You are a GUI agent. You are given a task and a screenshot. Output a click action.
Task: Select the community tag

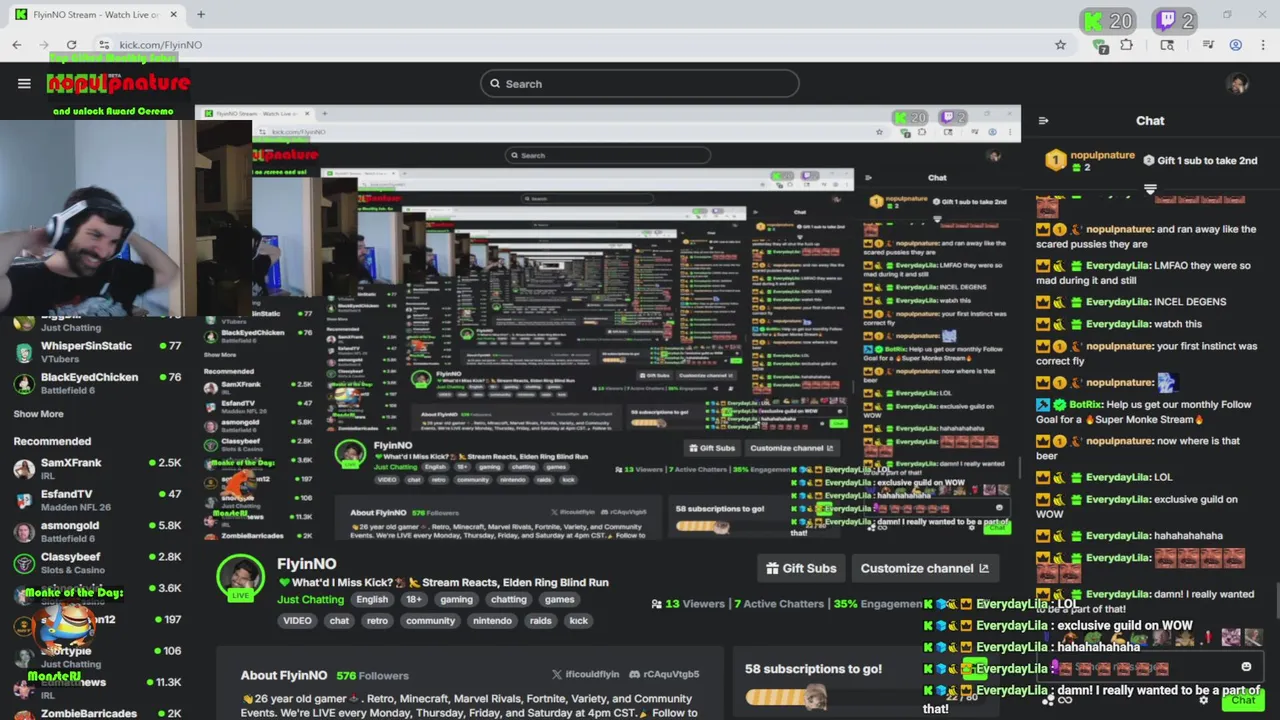[x=430, y=621]
